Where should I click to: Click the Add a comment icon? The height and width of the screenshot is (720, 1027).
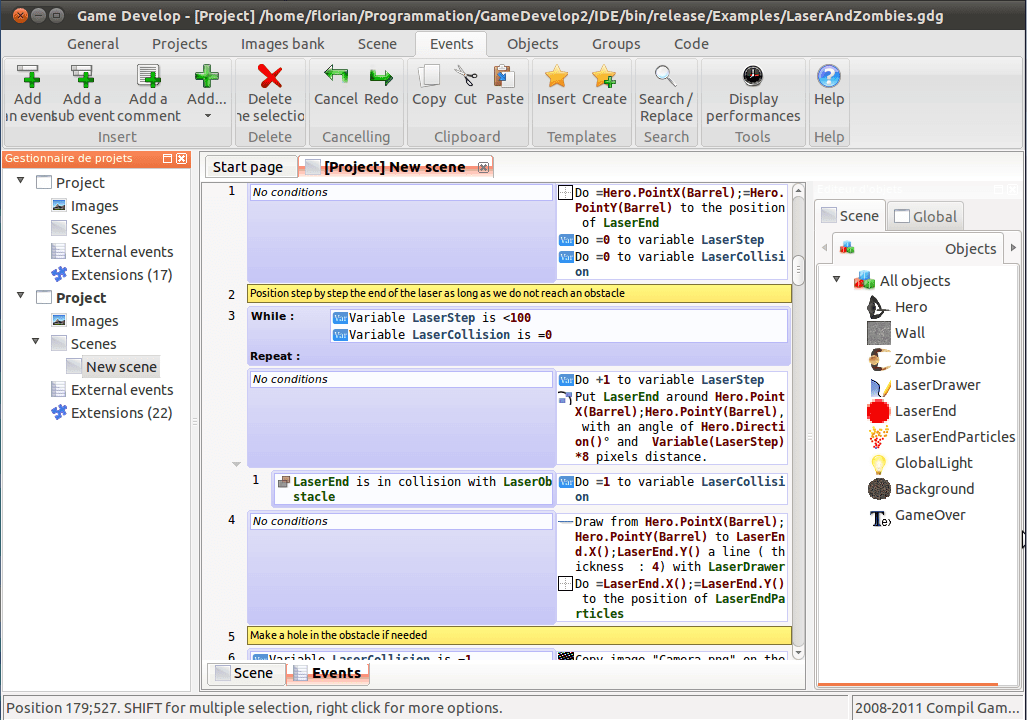pyautogui.click(x=147, y=78)
